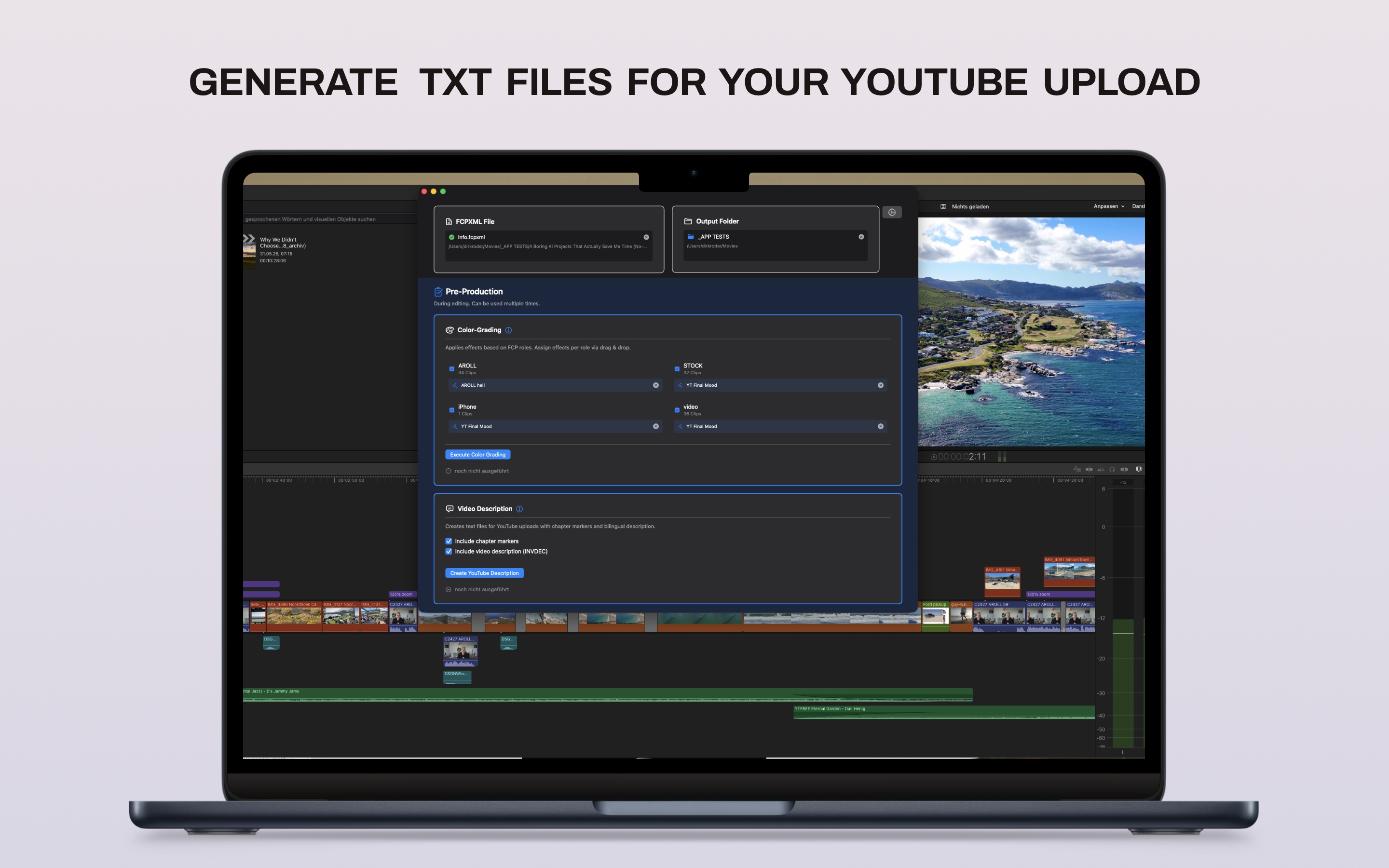Click the green status check next to Info.fcpxml

pos(452,237)
